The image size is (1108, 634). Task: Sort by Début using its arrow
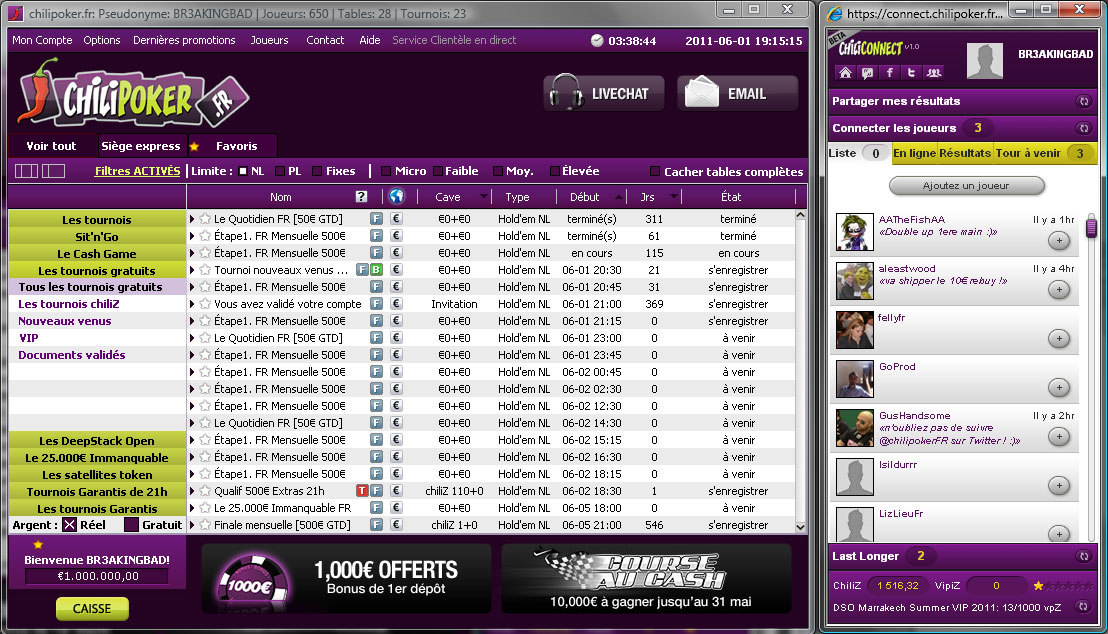point(619,196)
